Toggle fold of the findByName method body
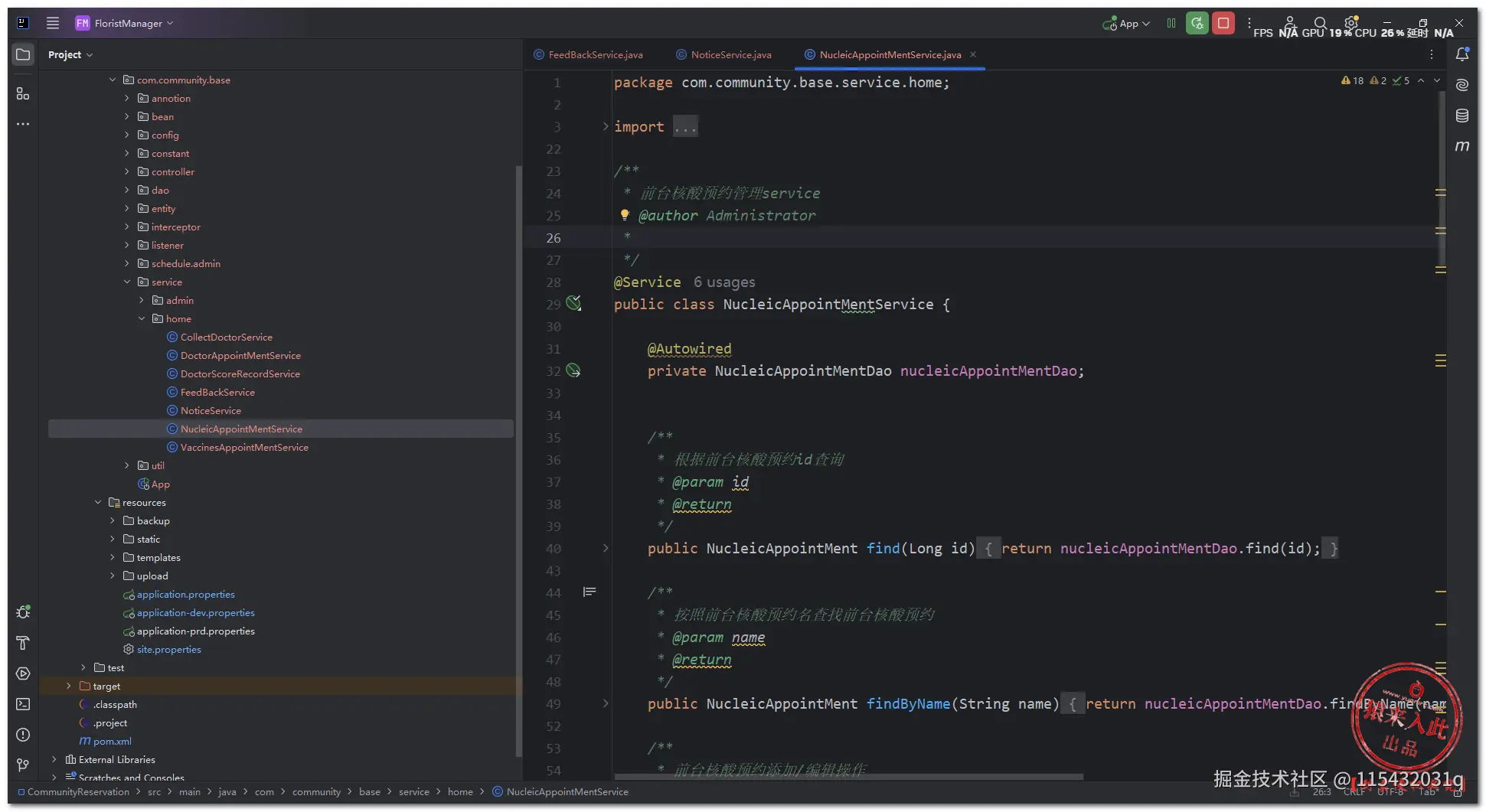Viewport: 1486px width, 812px height. pyautogui.click(x=606, y=703)
